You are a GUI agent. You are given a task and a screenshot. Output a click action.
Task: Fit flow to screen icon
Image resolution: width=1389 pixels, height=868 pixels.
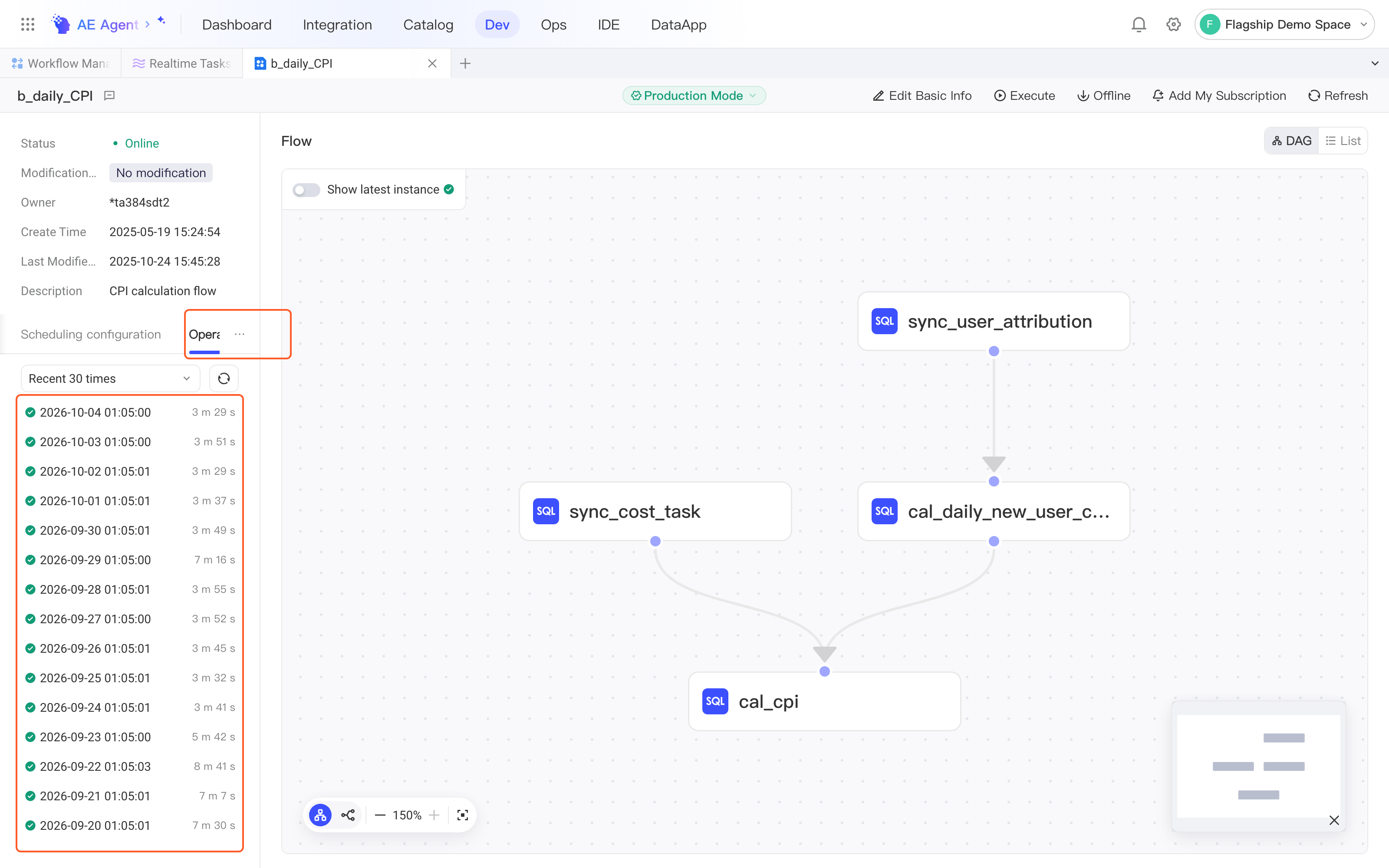463,815
